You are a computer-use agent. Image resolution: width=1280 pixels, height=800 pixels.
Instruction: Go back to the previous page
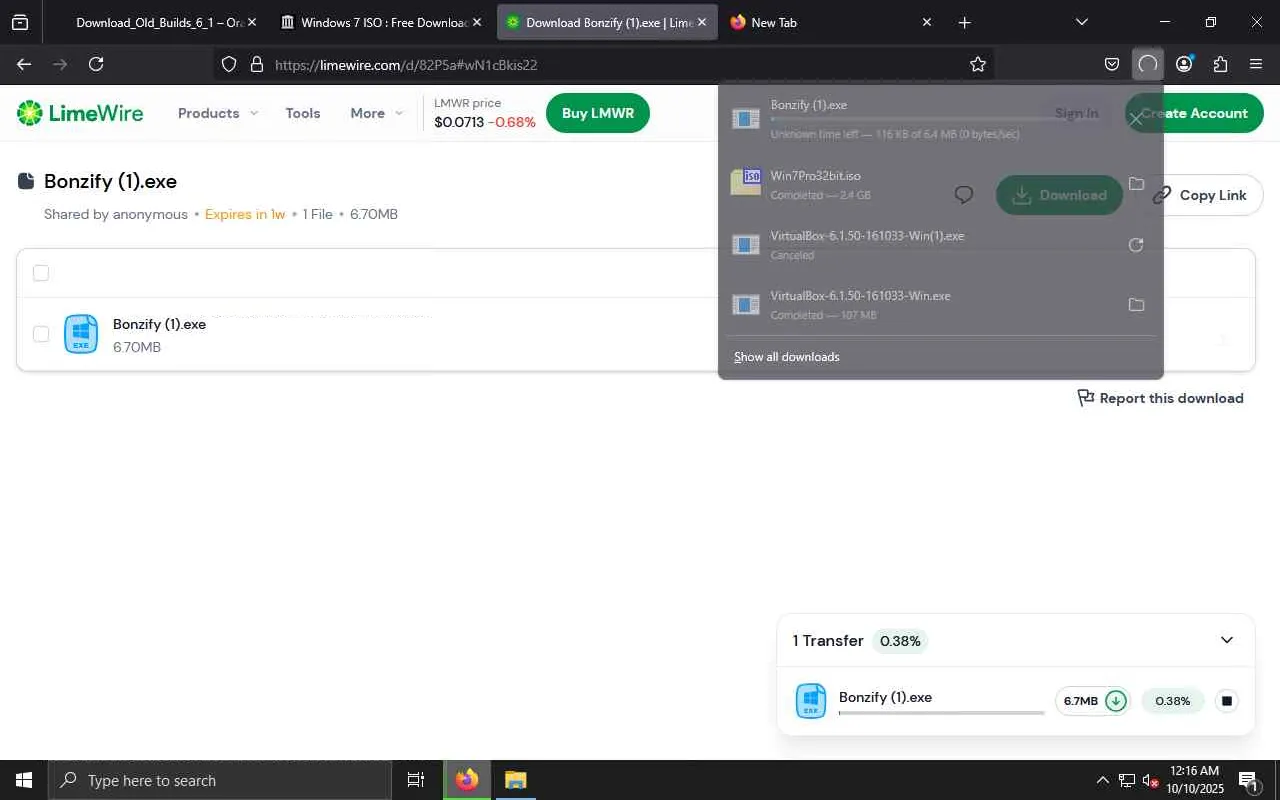coord(24,64)
